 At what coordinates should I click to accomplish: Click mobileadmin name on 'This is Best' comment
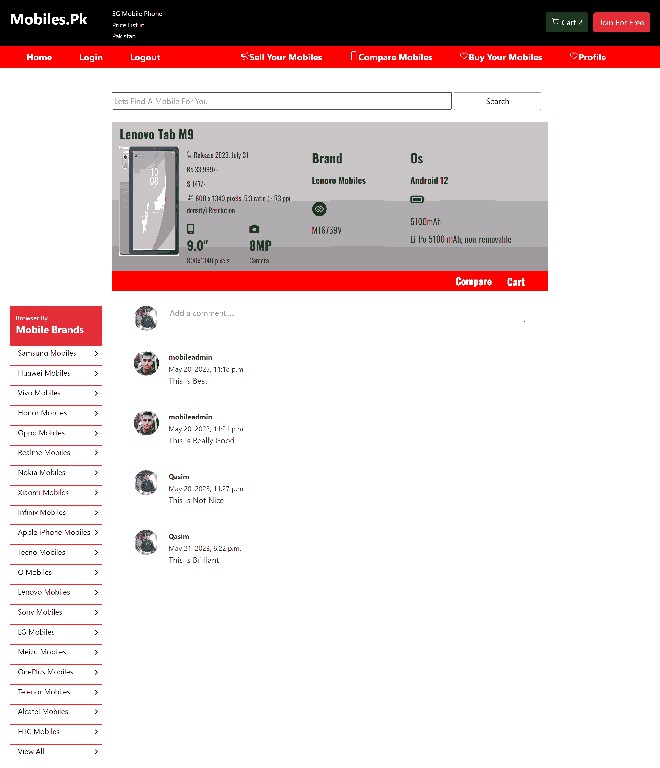pos(190,357)
